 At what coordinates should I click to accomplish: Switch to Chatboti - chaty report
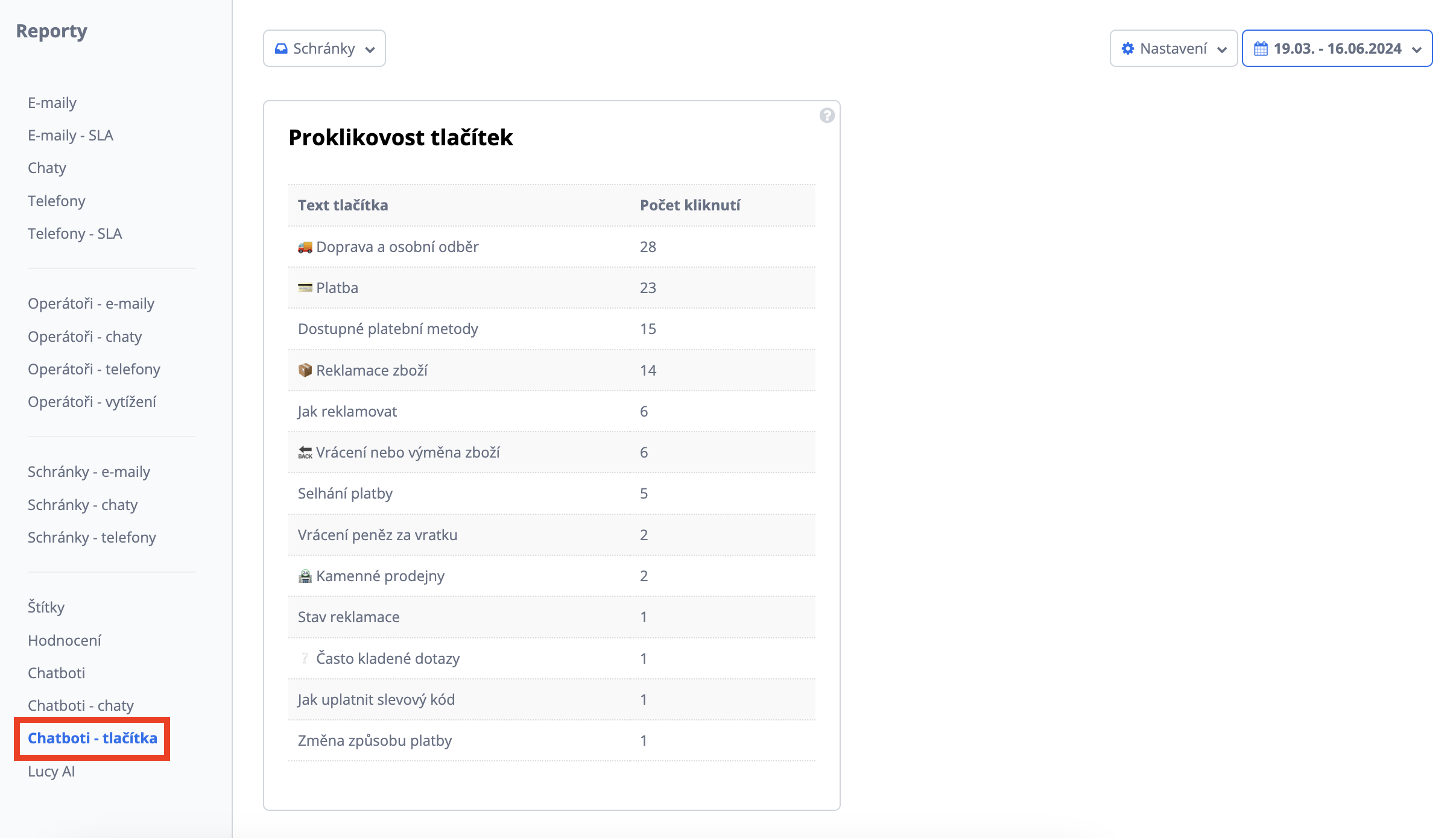(x=81, y=705)
